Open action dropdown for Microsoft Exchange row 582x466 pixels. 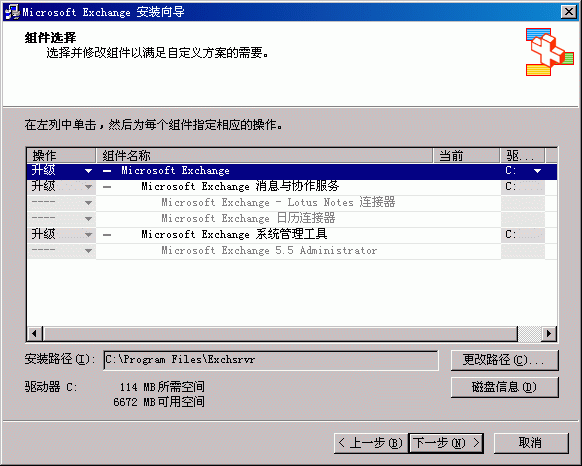(88, 171)
